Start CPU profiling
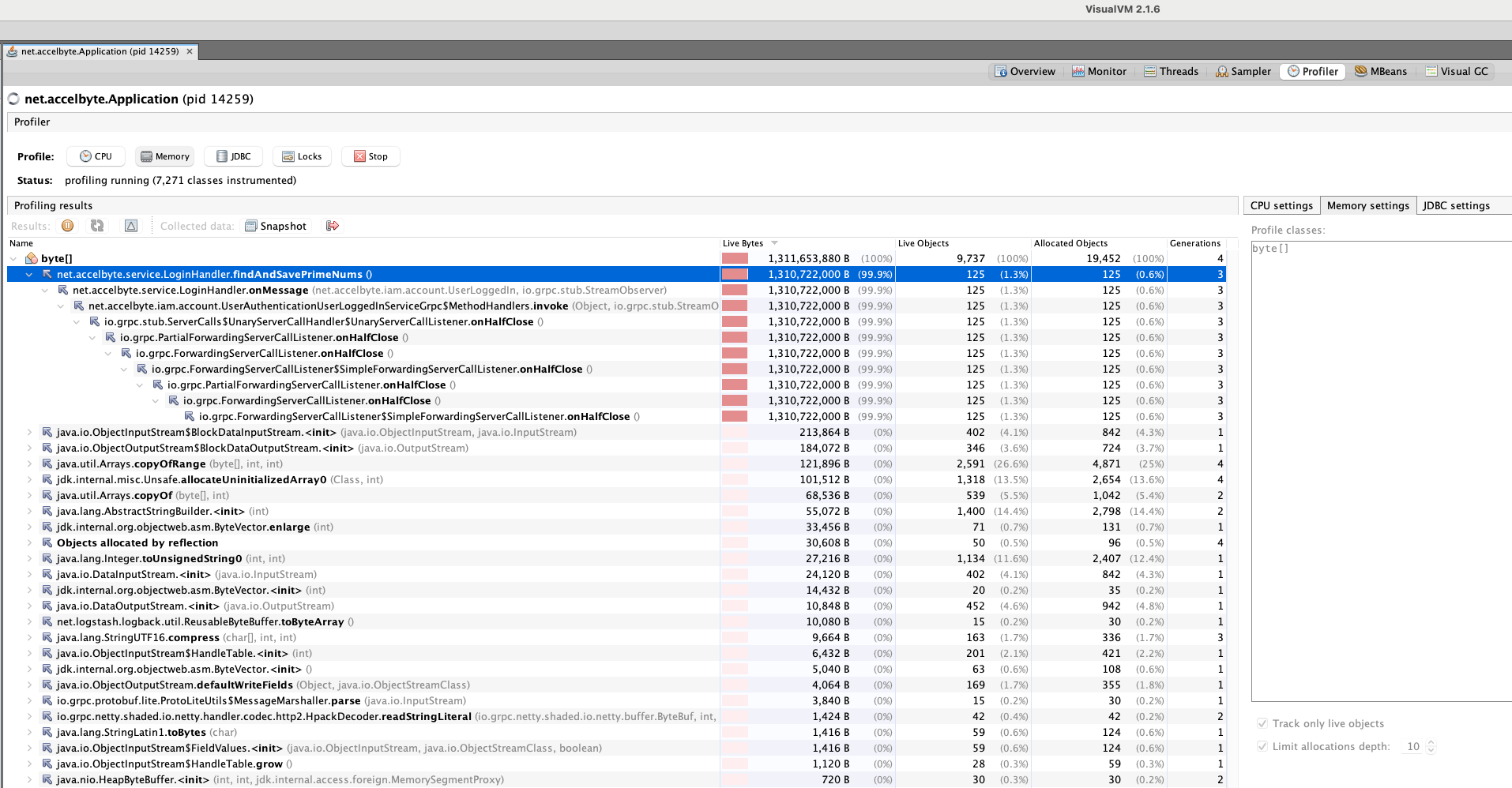1512x788 pixels. point(96,156)
